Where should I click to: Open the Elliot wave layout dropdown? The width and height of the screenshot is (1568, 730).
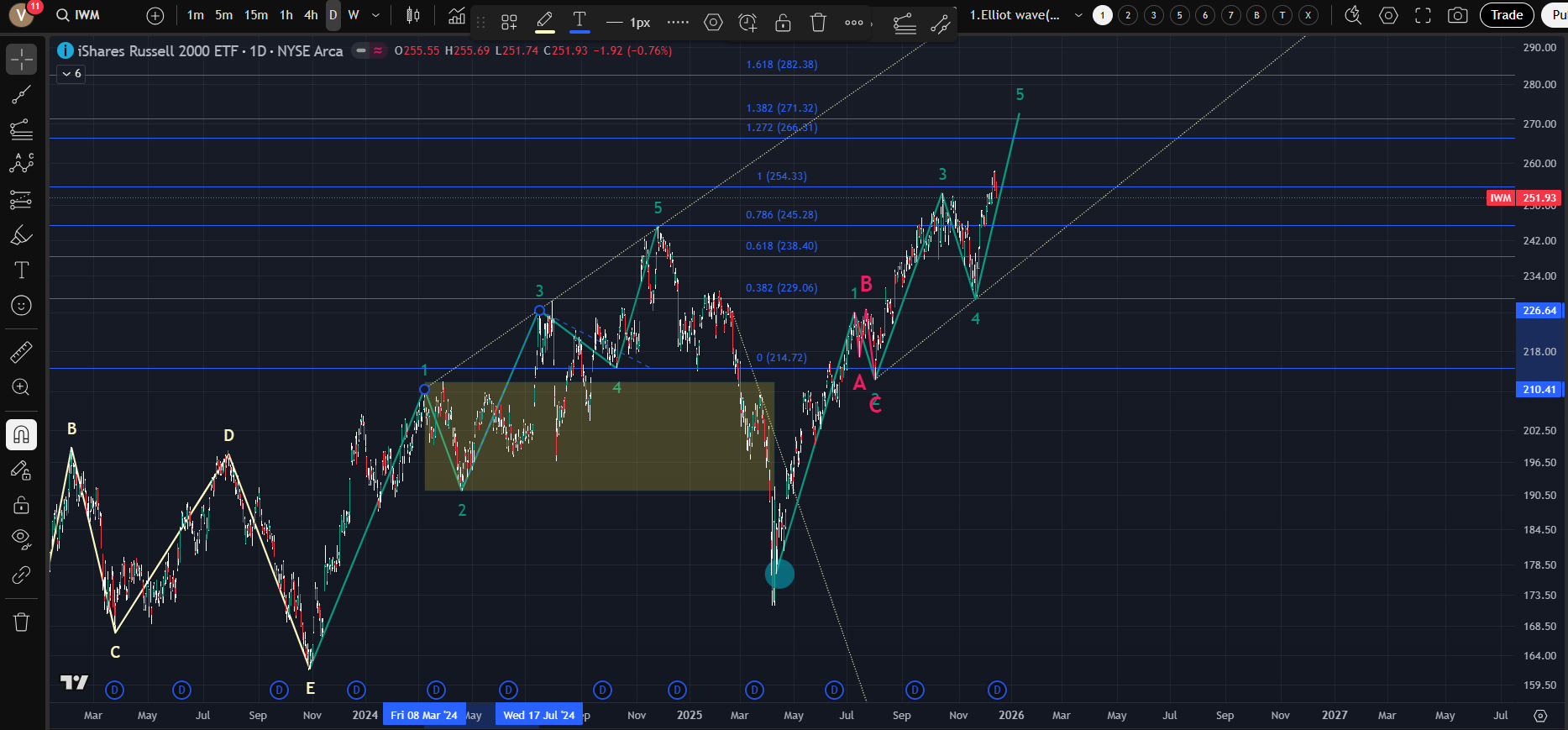point(1078,15)
